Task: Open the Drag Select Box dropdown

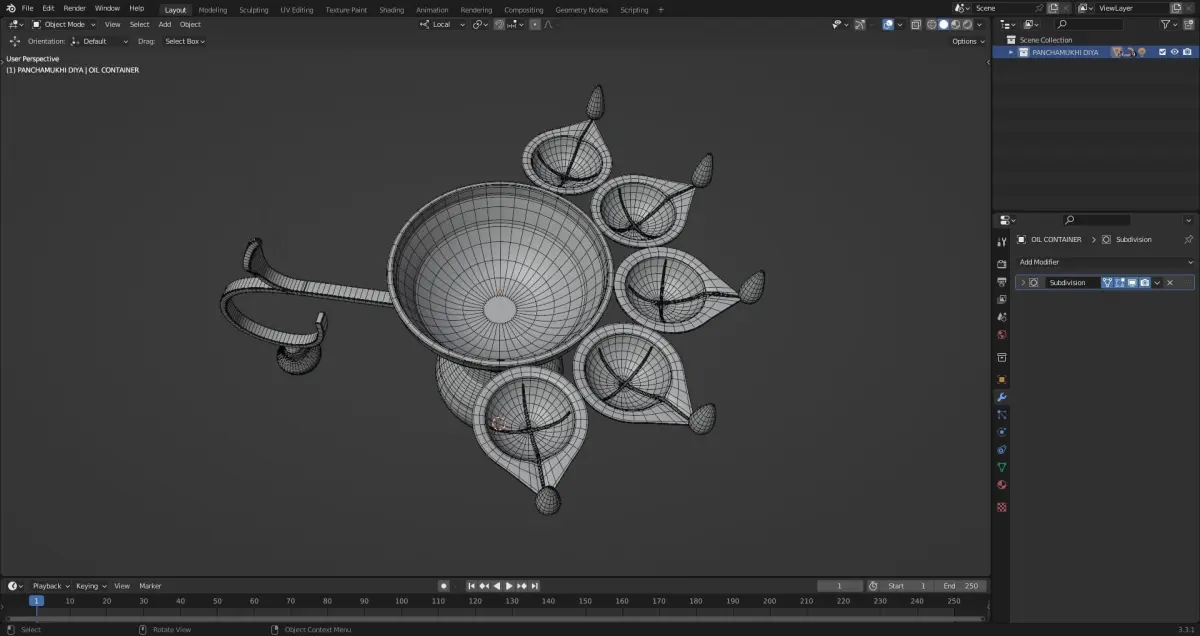Action: [185, 41]
